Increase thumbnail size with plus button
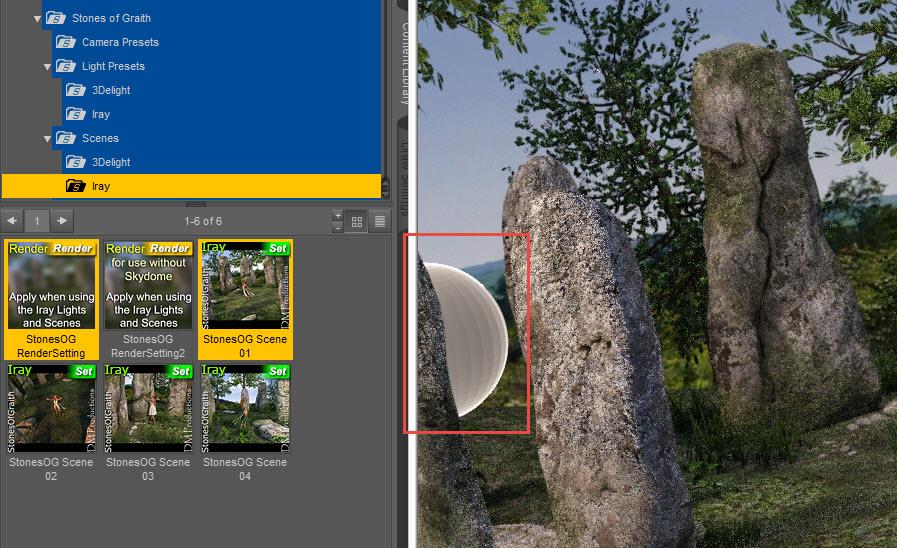Viewport: 897px width, 548px height. (338, 215)
